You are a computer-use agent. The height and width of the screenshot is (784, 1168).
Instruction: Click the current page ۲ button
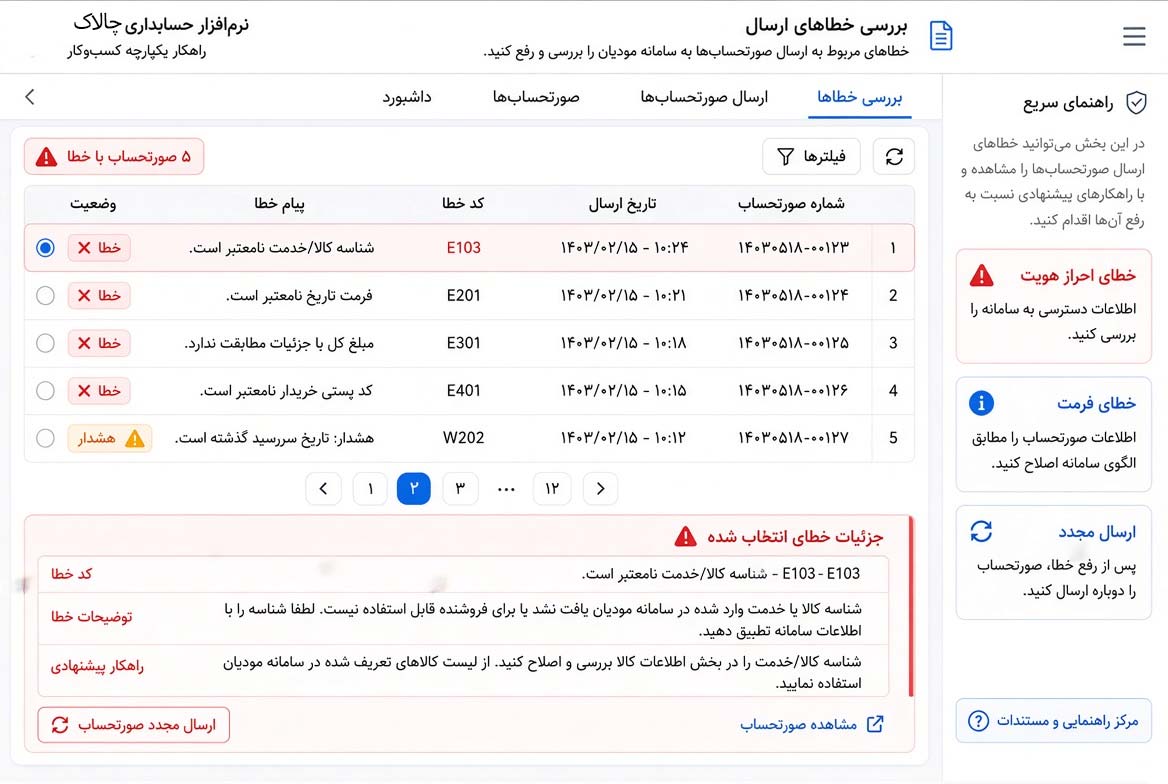click(414, 489)
